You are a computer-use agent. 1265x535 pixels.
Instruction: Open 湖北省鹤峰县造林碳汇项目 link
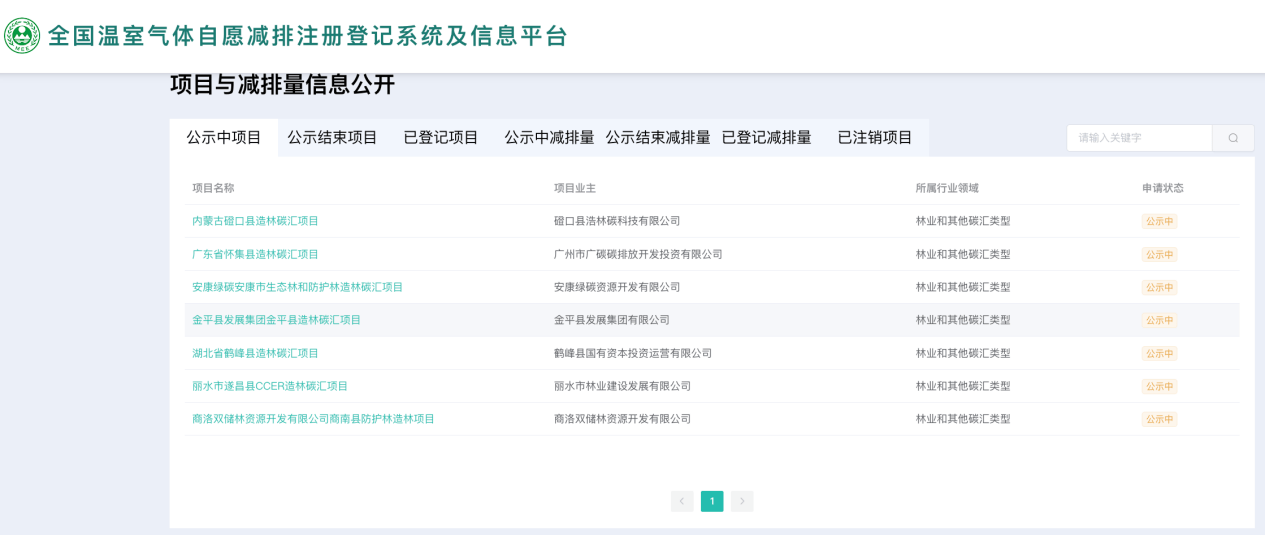tap(255, 353)
